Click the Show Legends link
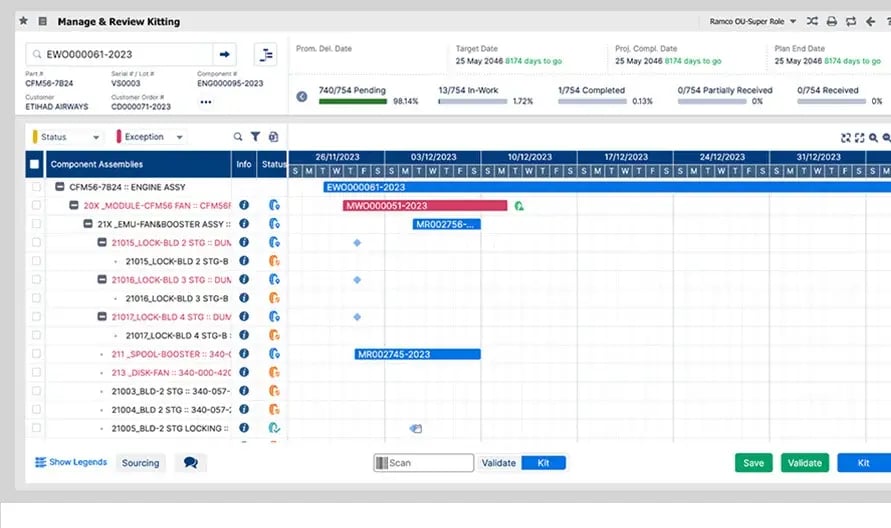891x528 pixels. 71,463
